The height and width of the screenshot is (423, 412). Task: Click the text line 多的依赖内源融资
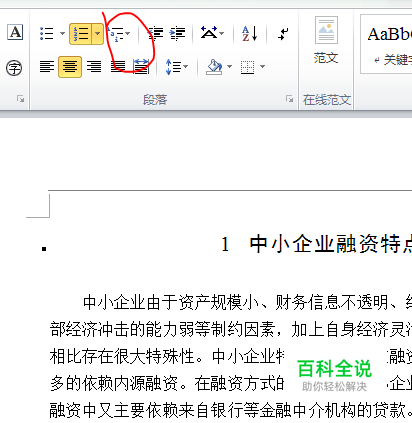point(167,383)
